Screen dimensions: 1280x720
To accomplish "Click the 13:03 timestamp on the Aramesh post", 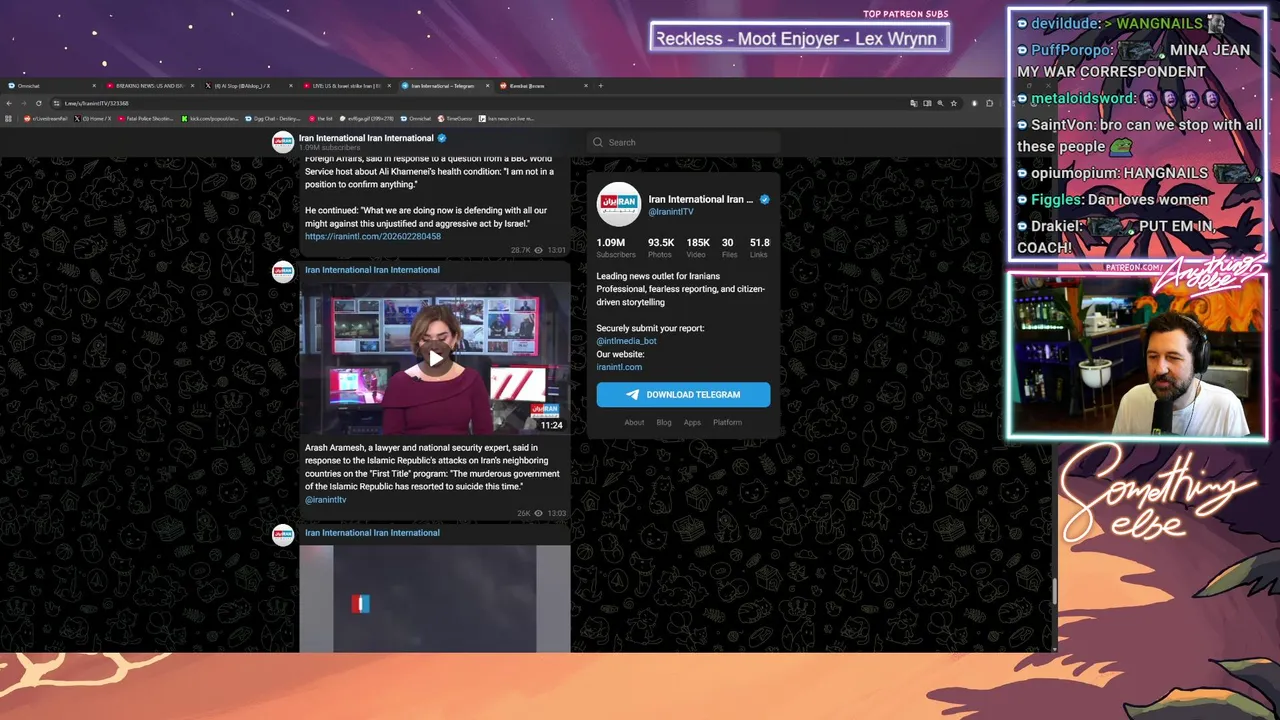I will [557, 513].
